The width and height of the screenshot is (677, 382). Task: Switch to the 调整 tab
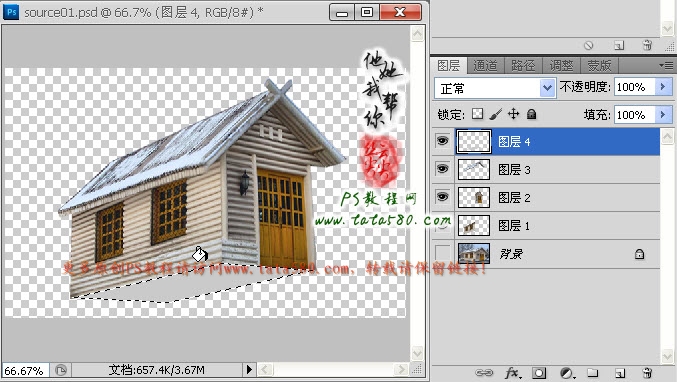pyautogui.click(x=561, y=66)
